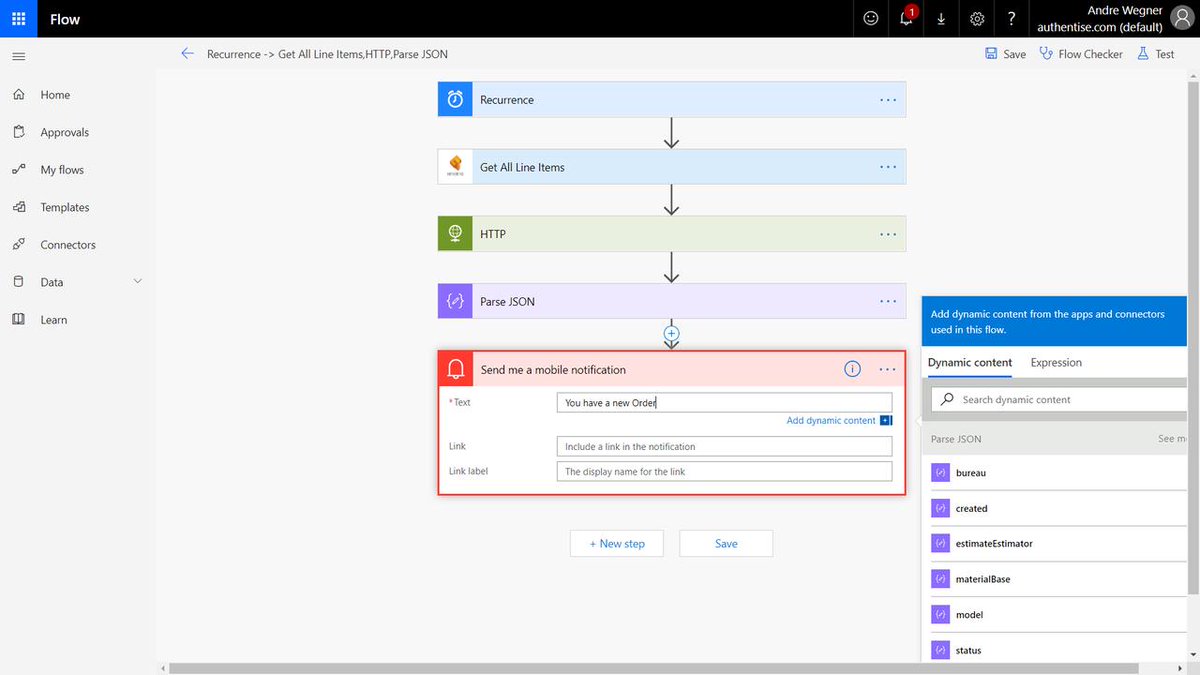Select estimateEstimator dynamic content

point(994,544)
